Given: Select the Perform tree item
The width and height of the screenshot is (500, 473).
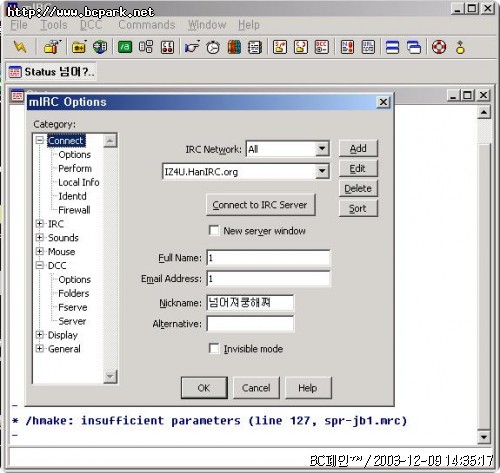Looking at the screenshot, I should (x=75, y=168).
